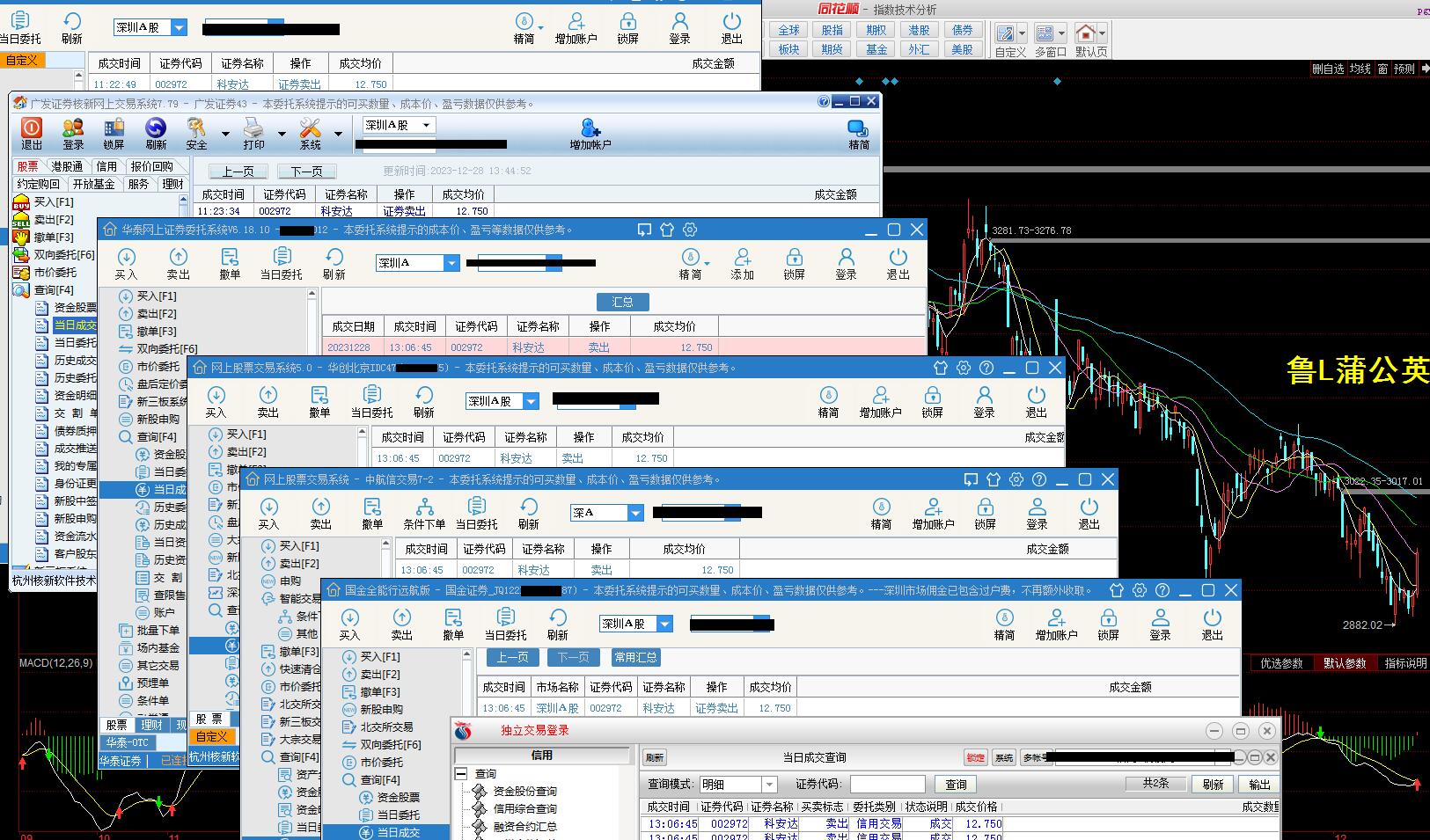Click 精简 icon in 广发证券 window

tap(858, 128)
